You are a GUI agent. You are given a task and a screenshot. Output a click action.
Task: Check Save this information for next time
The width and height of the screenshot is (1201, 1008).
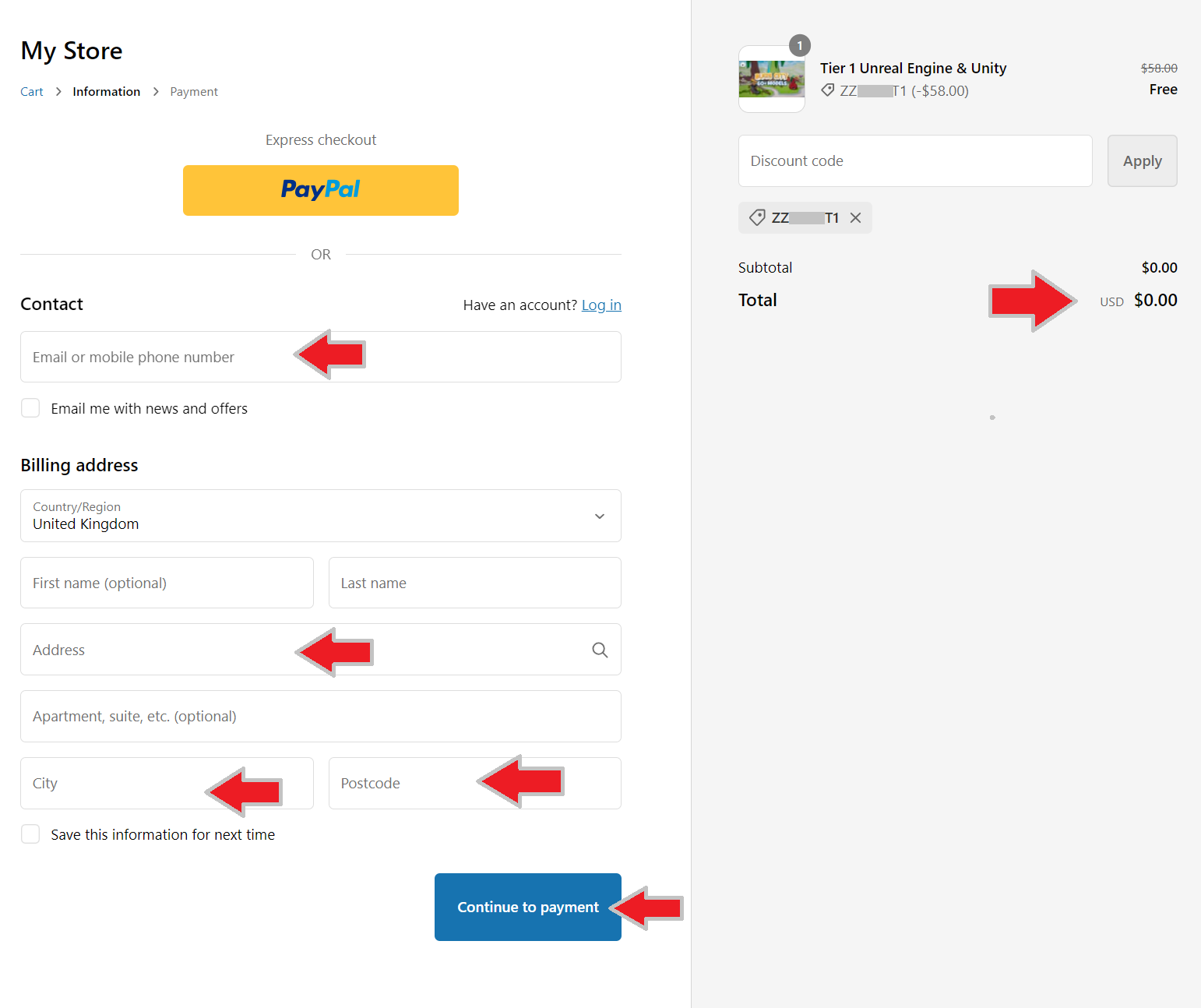(x=30, y=834)
